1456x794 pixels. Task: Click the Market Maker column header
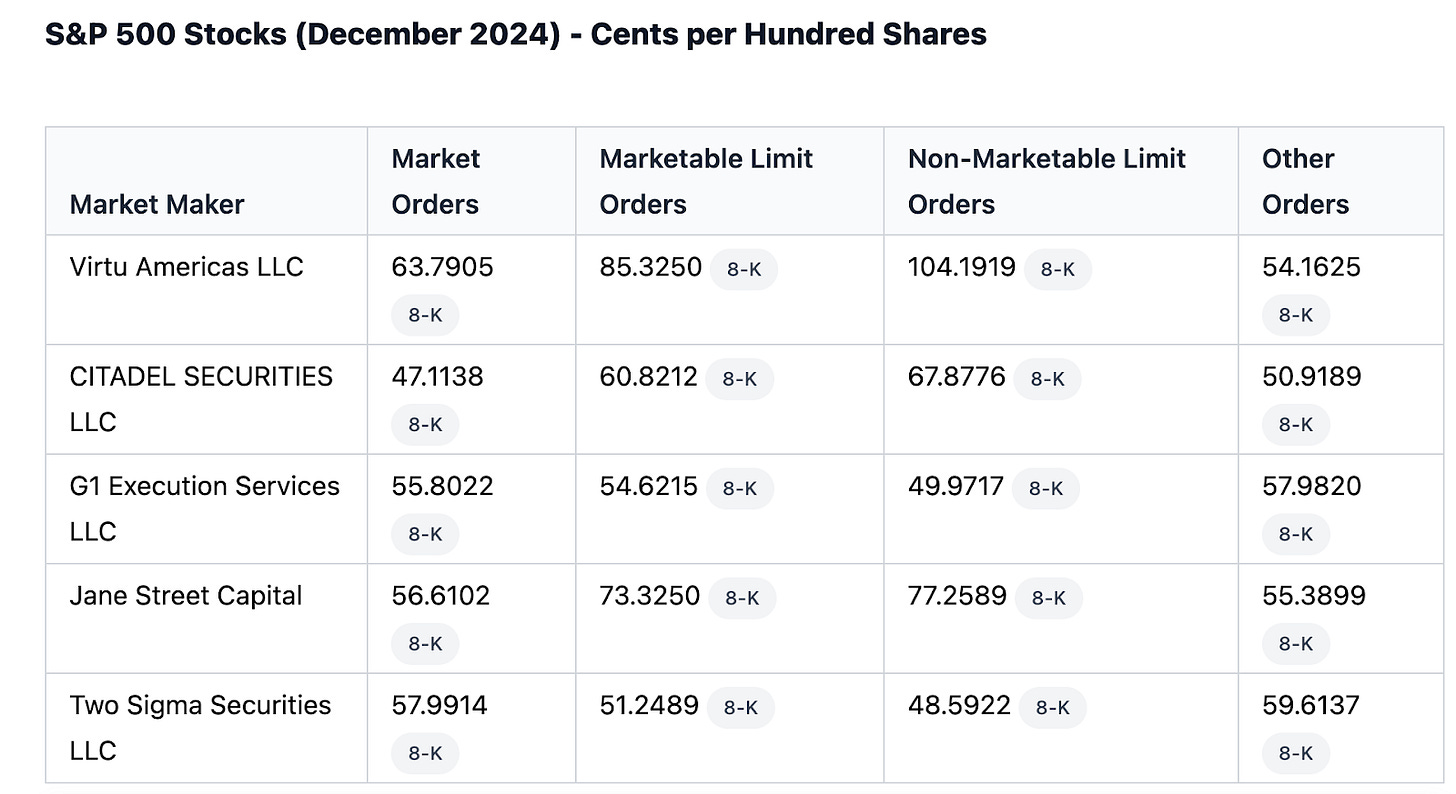pyautogui.click(x=157, y=204)
